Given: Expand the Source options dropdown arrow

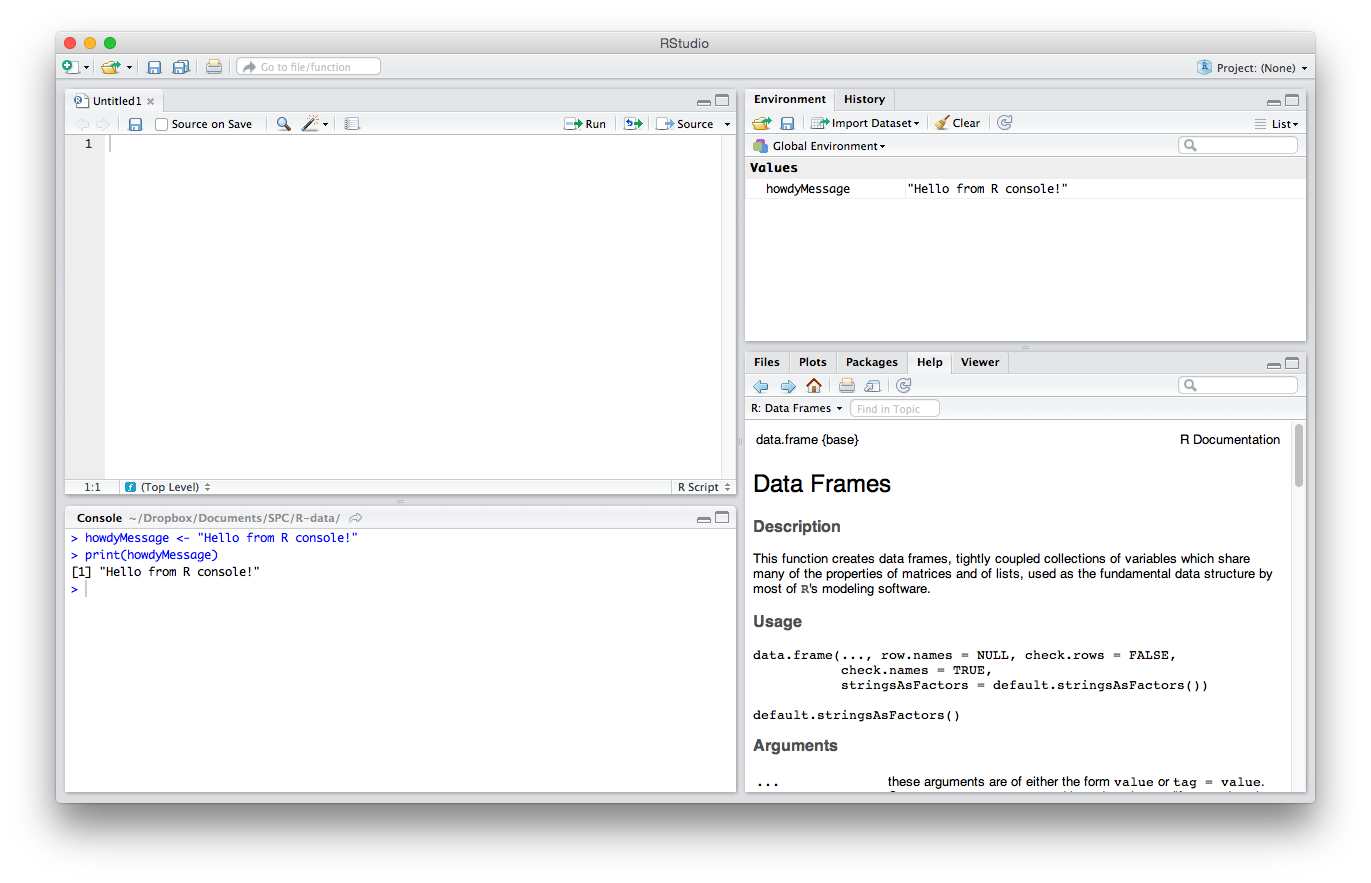Looking at the screenshot, I should pos(727,125).
